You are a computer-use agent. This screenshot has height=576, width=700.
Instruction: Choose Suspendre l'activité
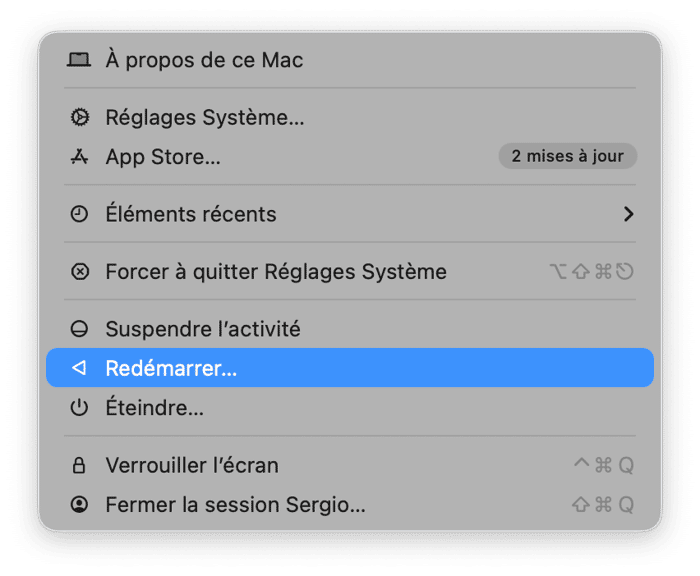pos(203,329)
